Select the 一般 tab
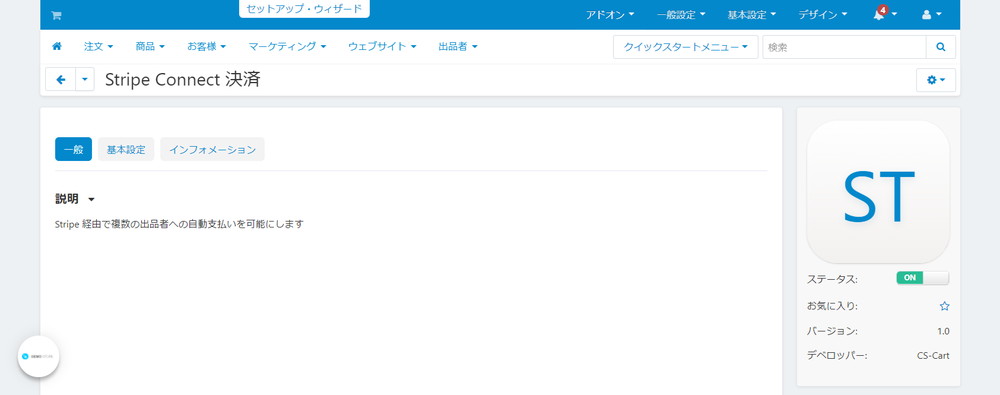1000x395 pixels. (73, 149)
